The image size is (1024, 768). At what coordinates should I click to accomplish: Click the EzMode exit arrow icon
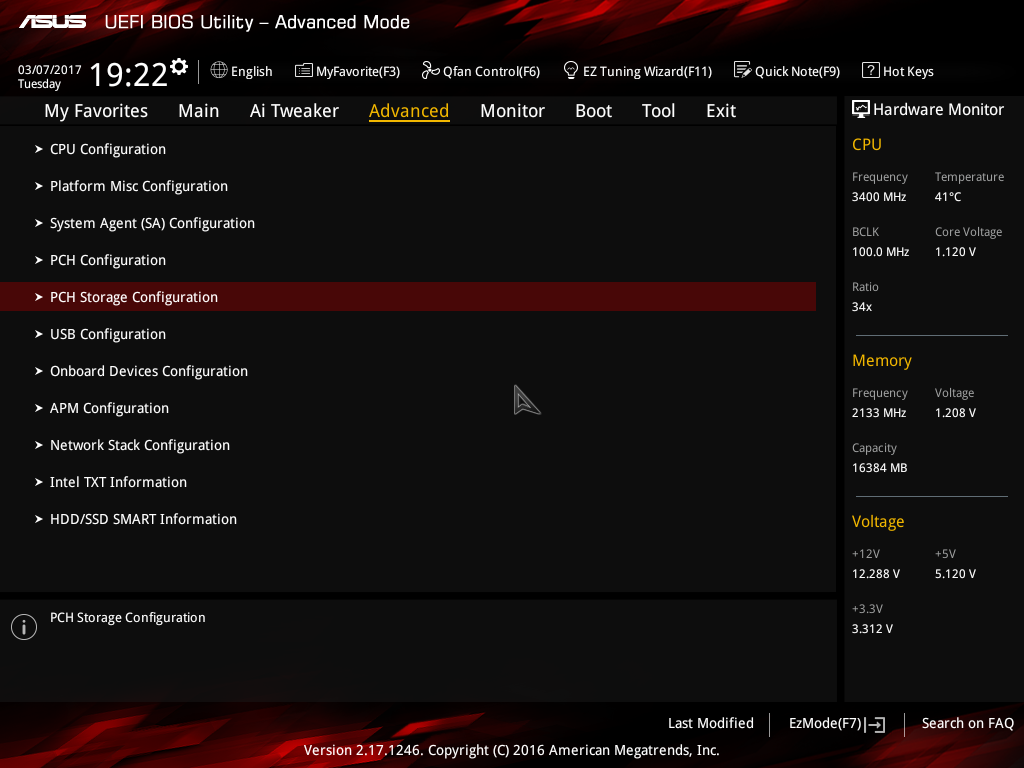875,724
